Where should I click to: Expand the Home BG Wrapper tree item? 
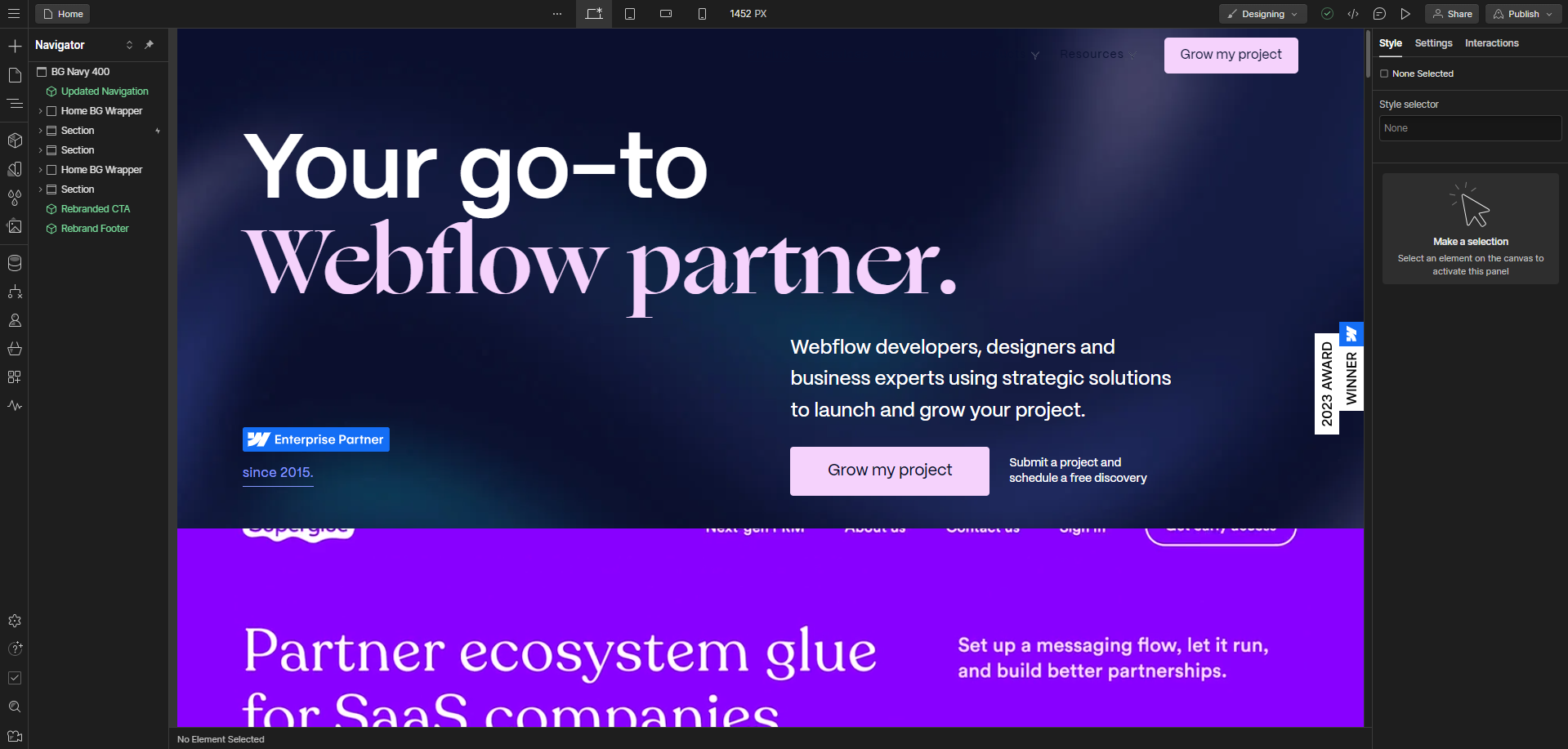(x=41, y=110)
